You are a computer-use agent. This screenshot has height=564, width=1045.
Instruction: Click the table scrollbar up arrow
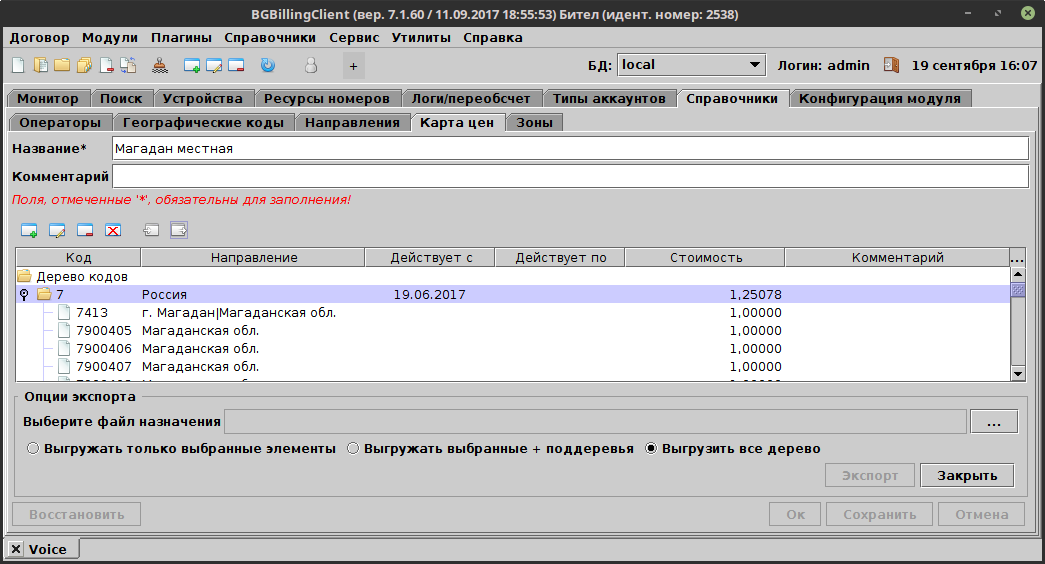(x=1018, y=274)
